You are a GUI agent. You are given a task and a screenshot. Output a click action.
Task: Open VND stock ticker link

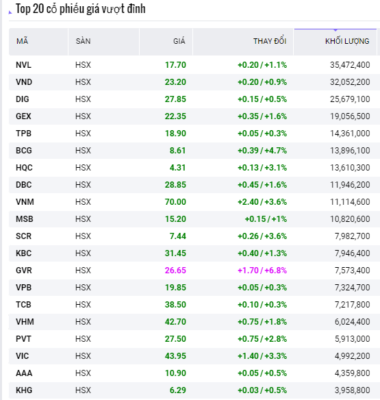point(24,82)
